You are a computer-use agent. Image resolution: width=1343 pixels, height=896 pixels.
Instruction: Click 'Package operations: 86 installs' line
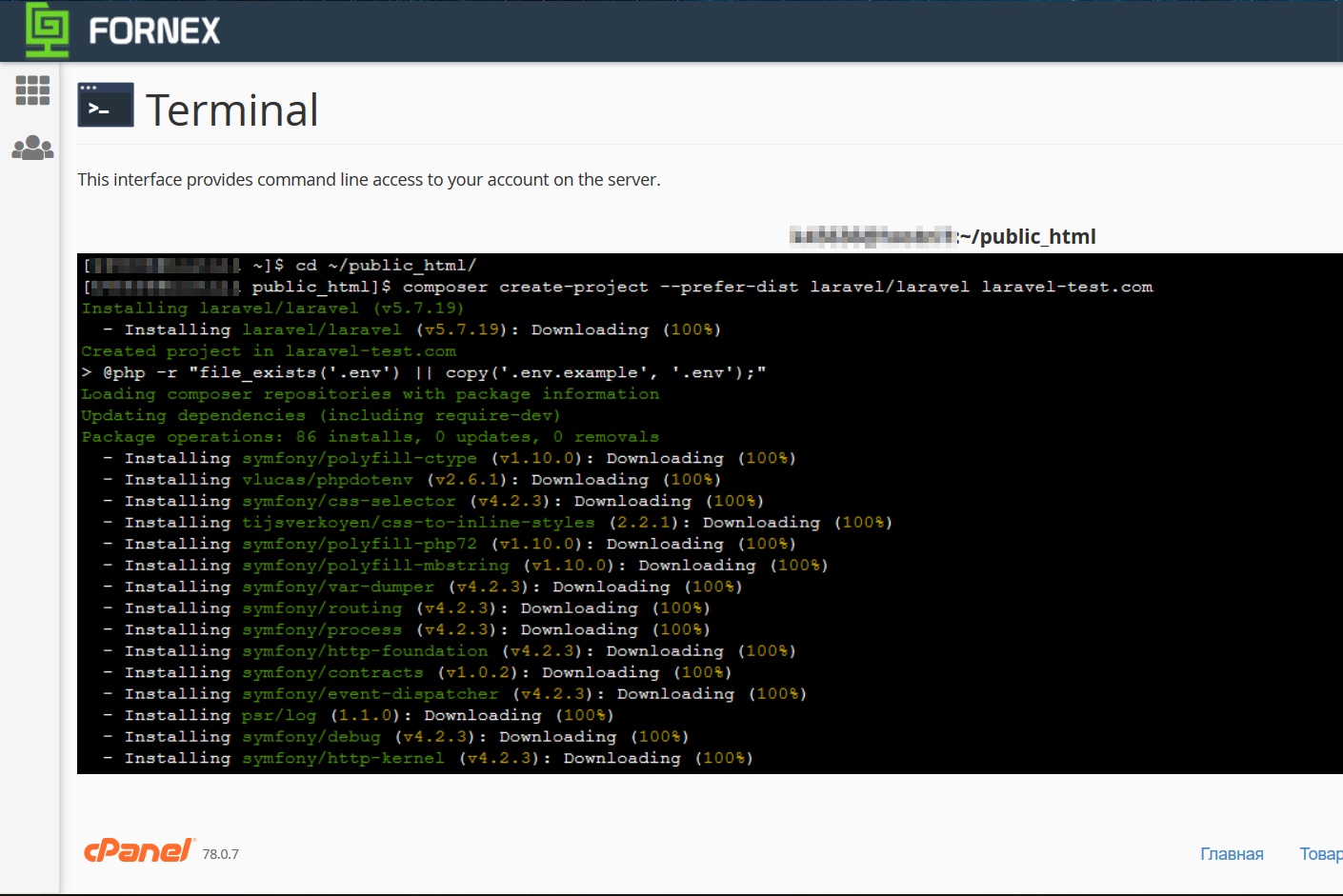coord(371,436)
